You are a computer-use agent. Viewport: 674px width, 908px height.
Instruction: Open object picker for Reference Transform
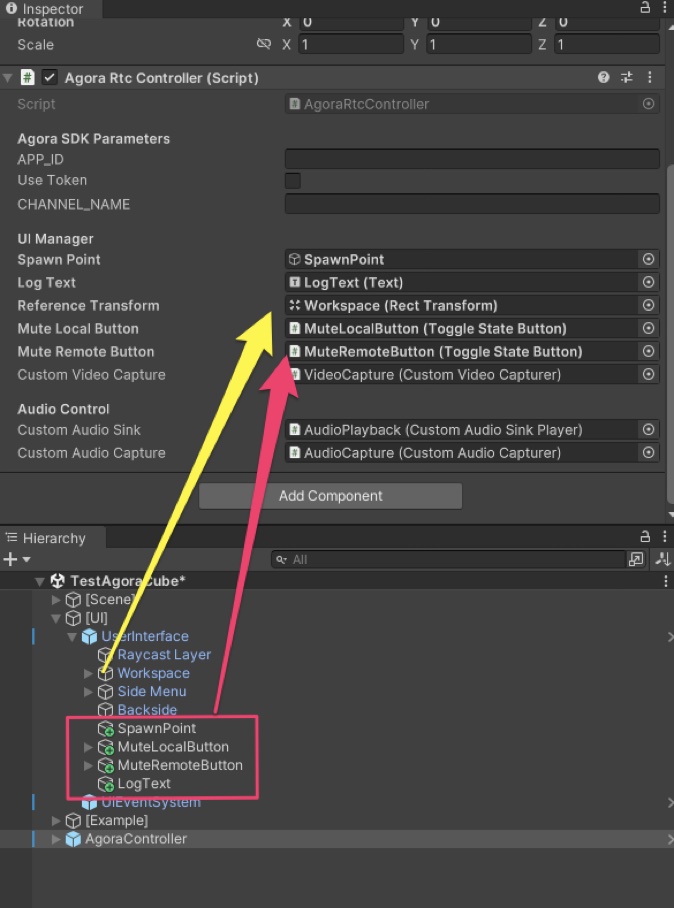click(x=649, y=305)
